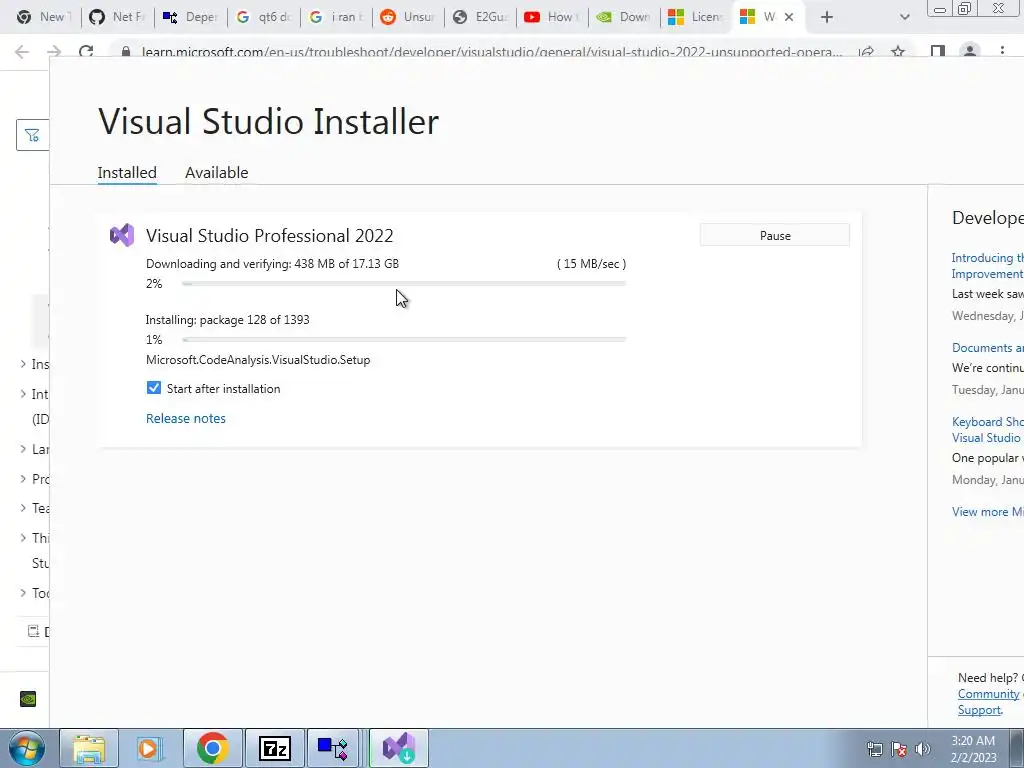
Task: Click the installing package progress bar
Action: pos(404,340)
